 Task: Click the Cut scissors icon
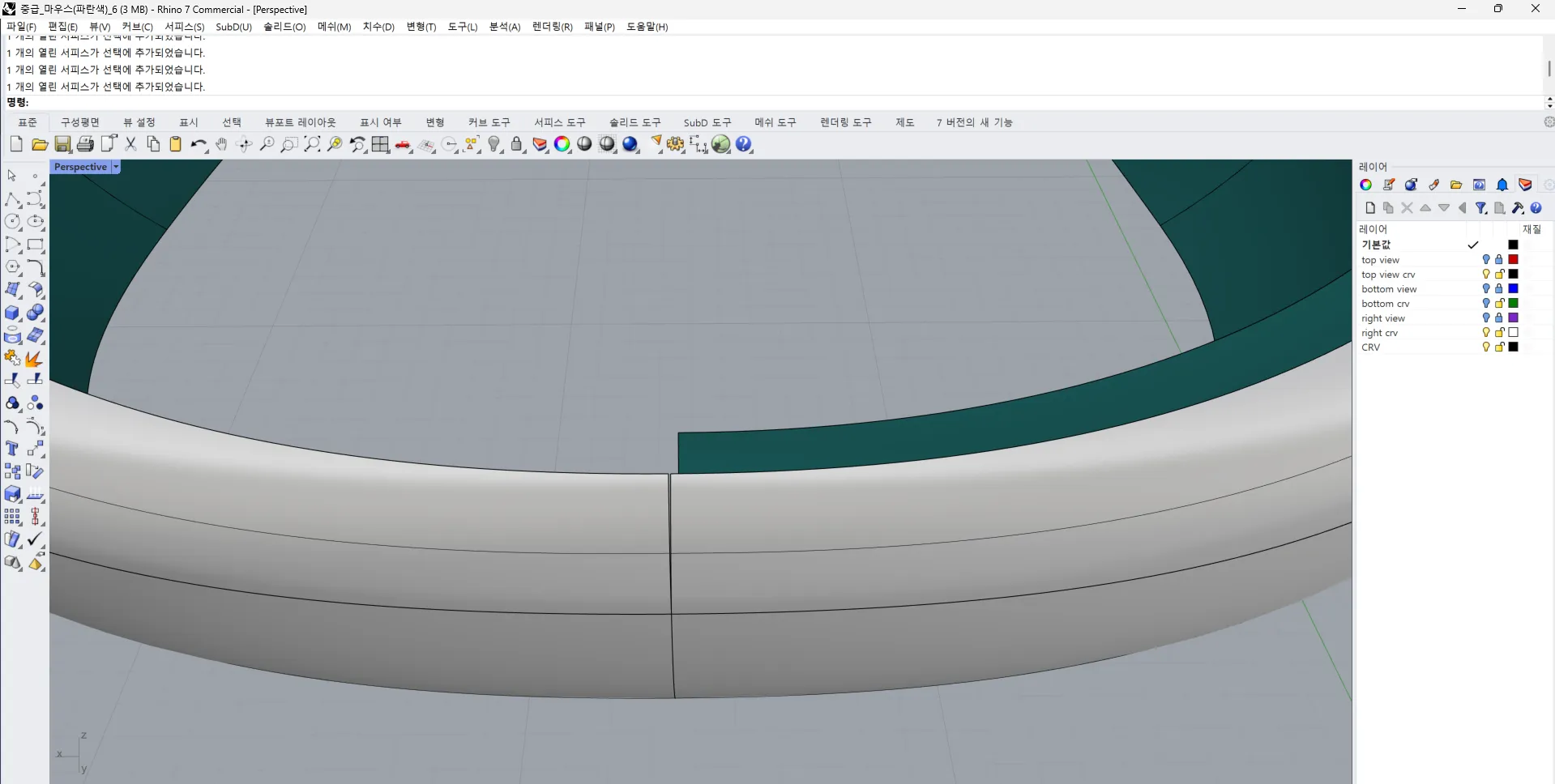coord(130,144)
